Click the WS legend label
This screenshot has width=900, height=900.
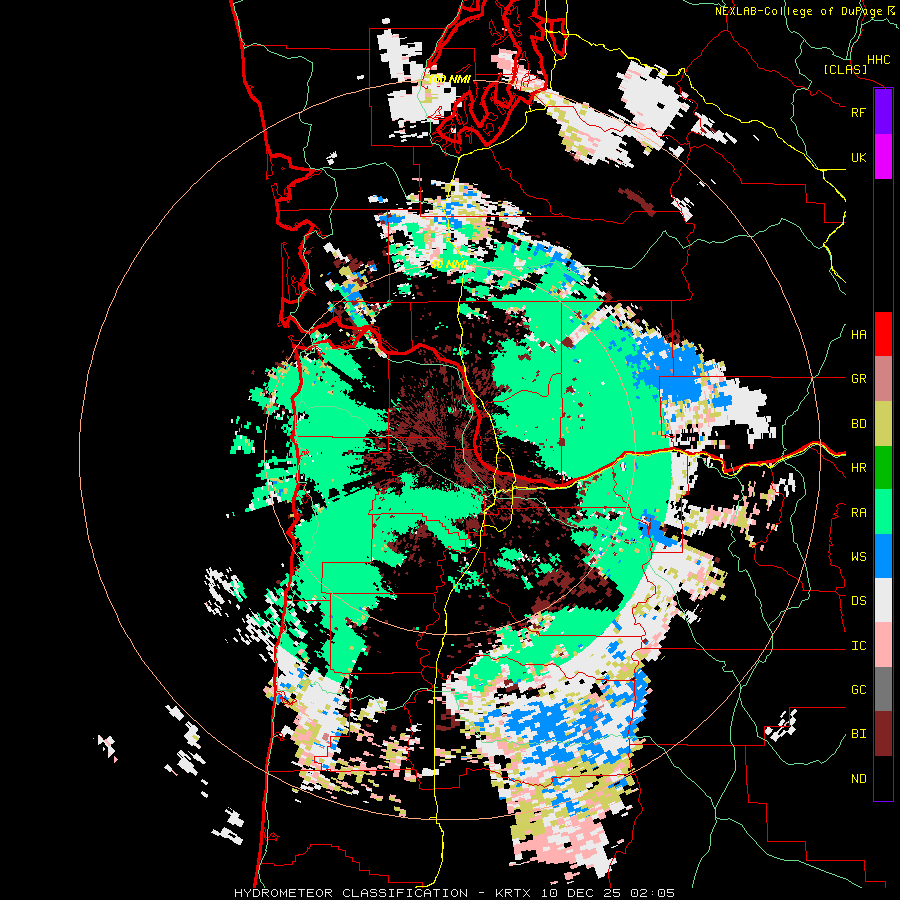coord(858,557)
